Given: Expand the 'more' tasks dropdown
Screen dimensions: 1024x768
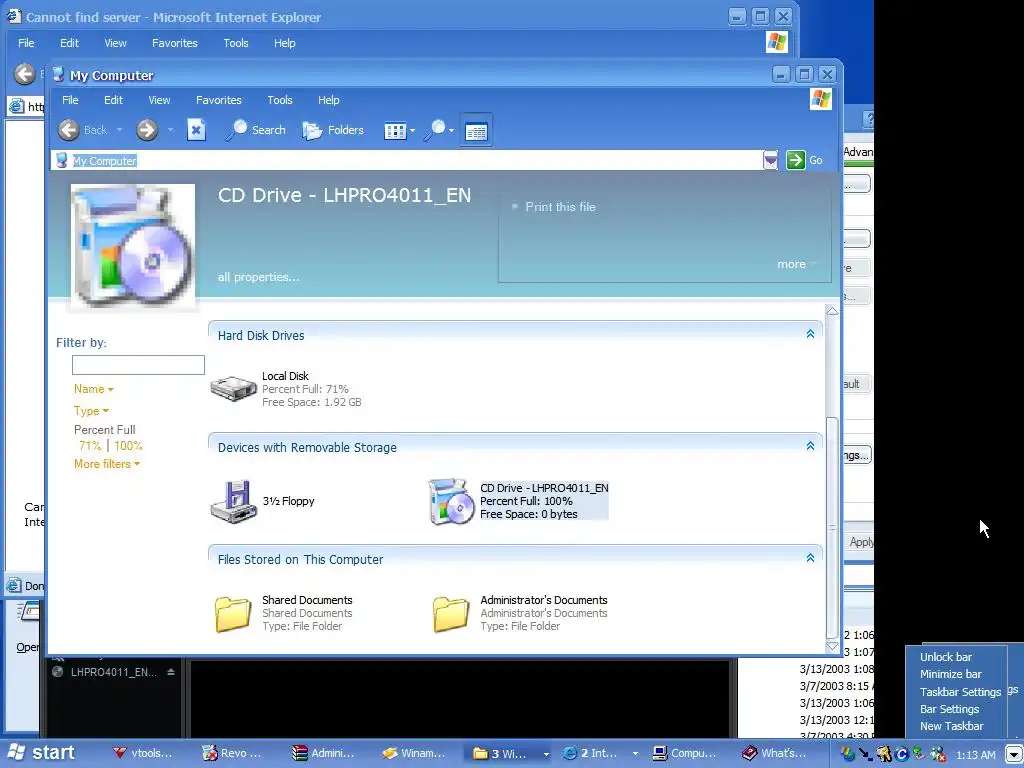Looking at the screenshot, I should (796, 264).
